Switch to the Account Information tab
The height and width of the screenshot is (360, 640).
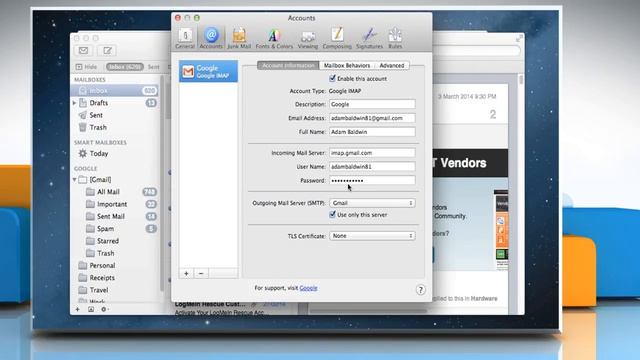click(x=288, y=65)
